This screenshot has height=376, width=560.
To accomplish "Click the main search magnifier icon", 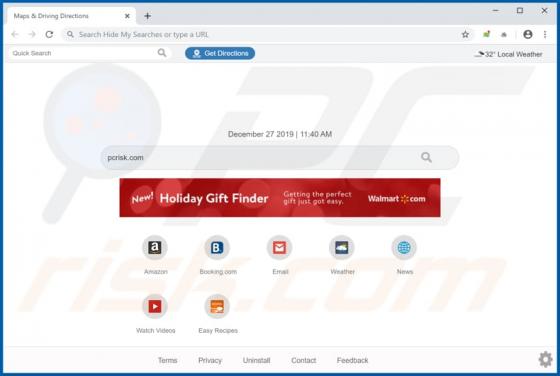I will coord(426,157).
